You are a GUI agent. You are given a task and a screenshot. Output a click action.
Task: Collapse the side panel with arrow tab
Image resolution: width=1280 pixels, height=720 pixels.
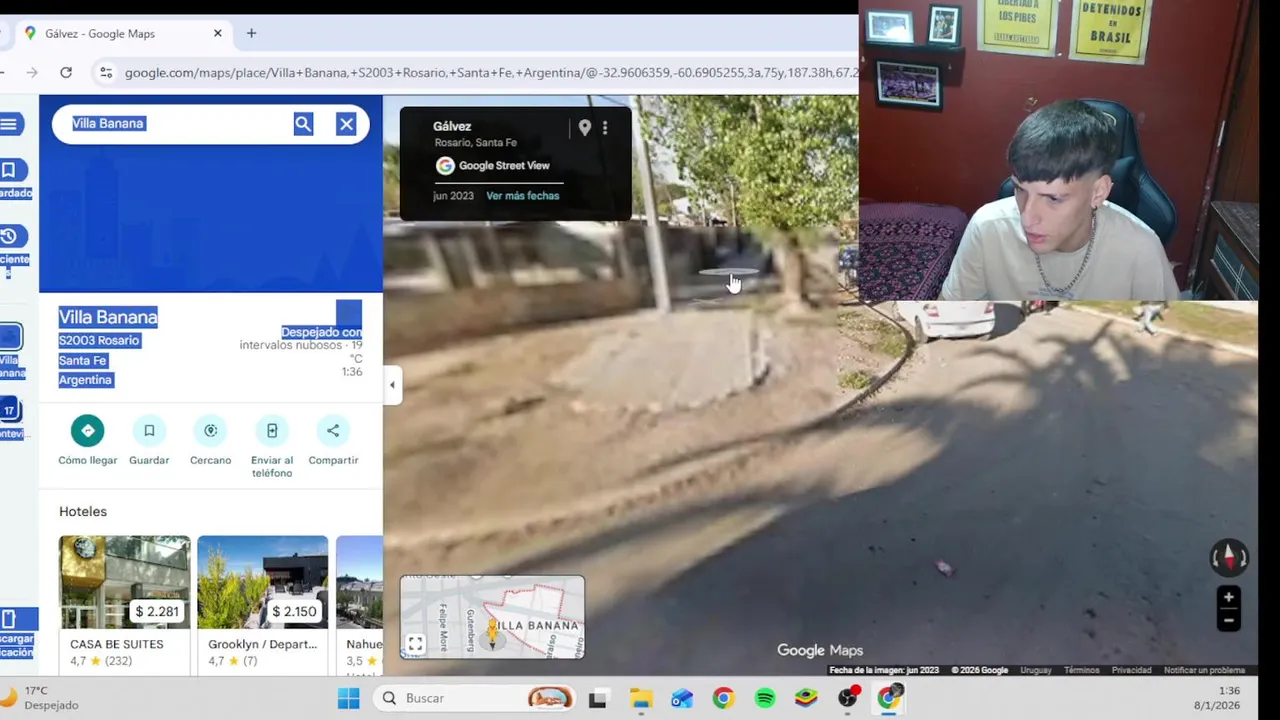[392, 385]
